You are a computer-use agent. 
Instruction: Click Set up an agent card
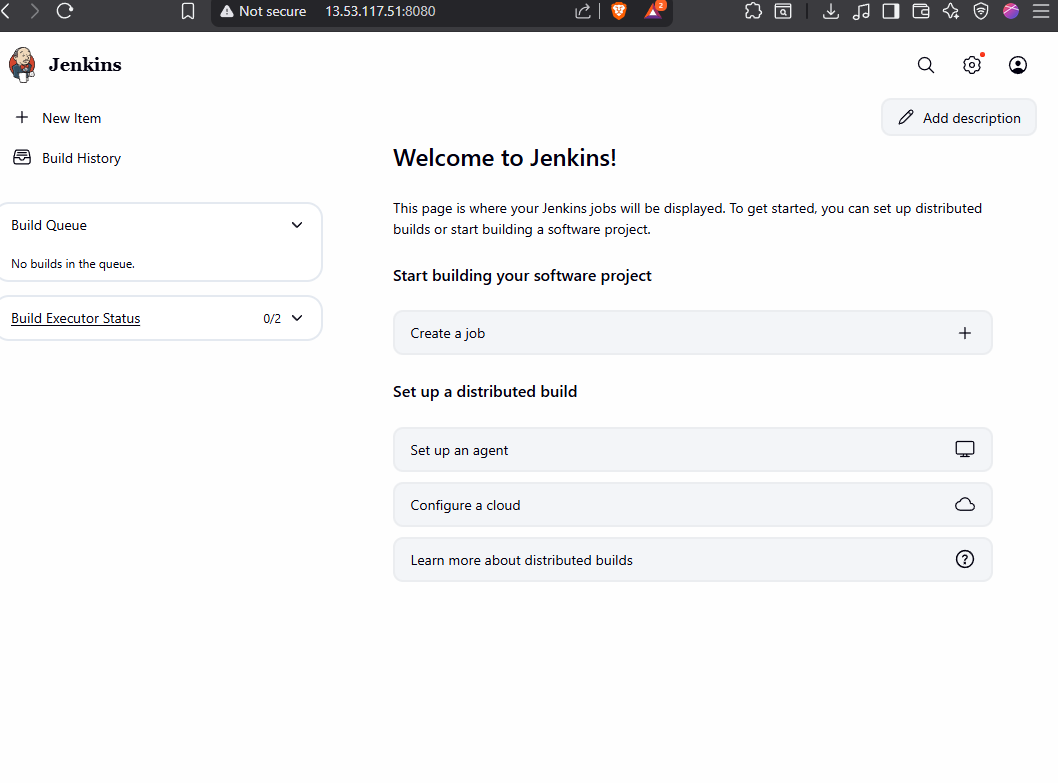(x=692, y=450)
